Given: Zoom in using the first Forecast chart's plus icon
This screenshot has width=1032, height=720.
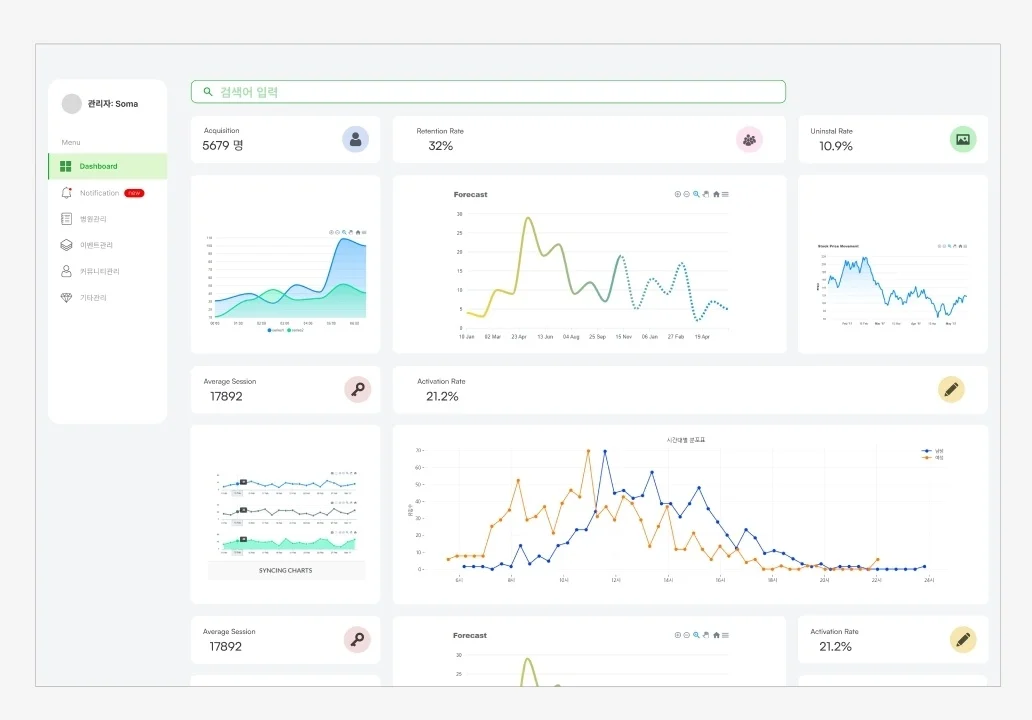Looking at the screenshot, I should click(677, 194).
